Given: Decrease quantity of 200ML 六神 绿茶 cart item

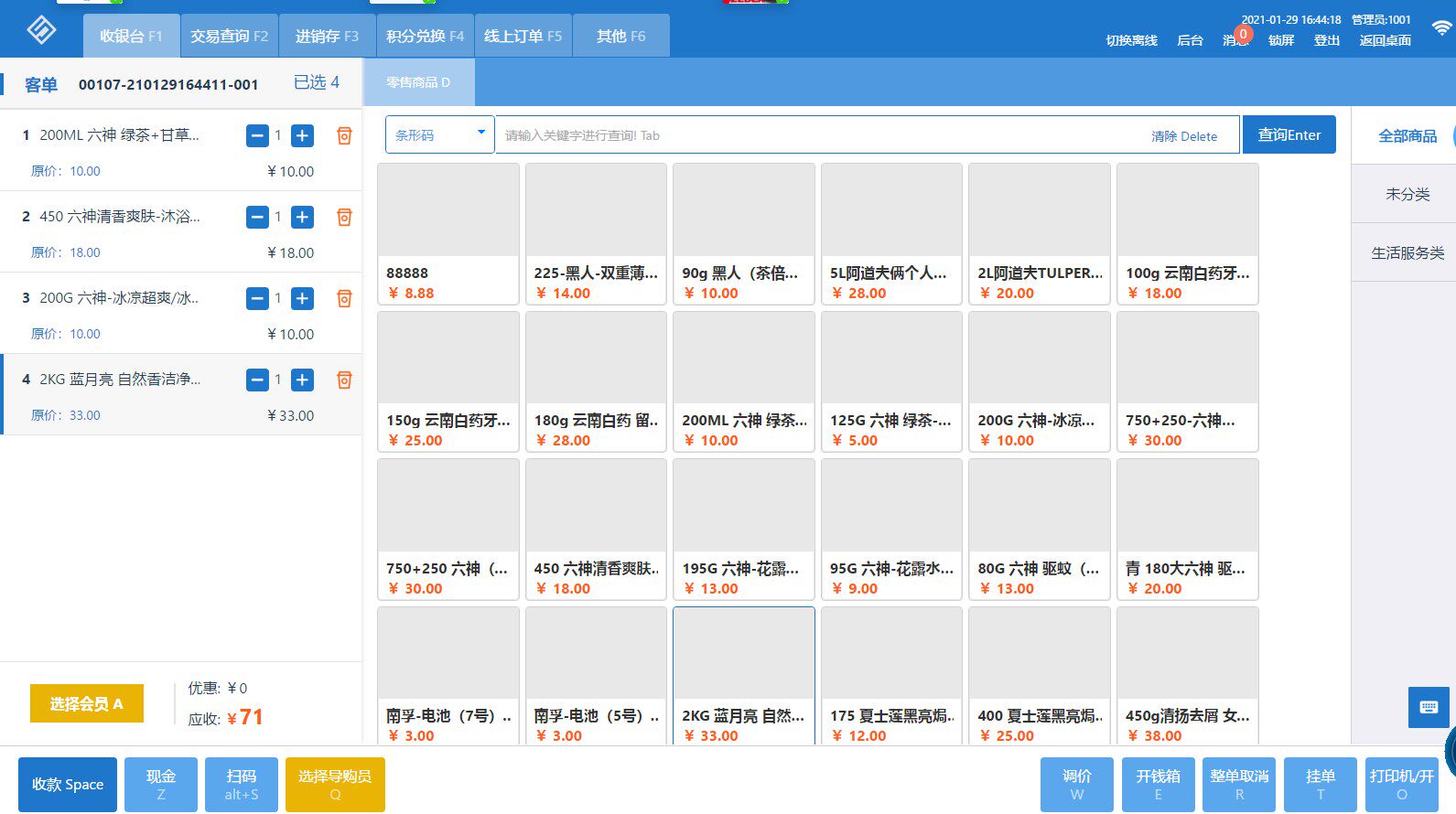Looking at the screenshot, I should (257, 136).
